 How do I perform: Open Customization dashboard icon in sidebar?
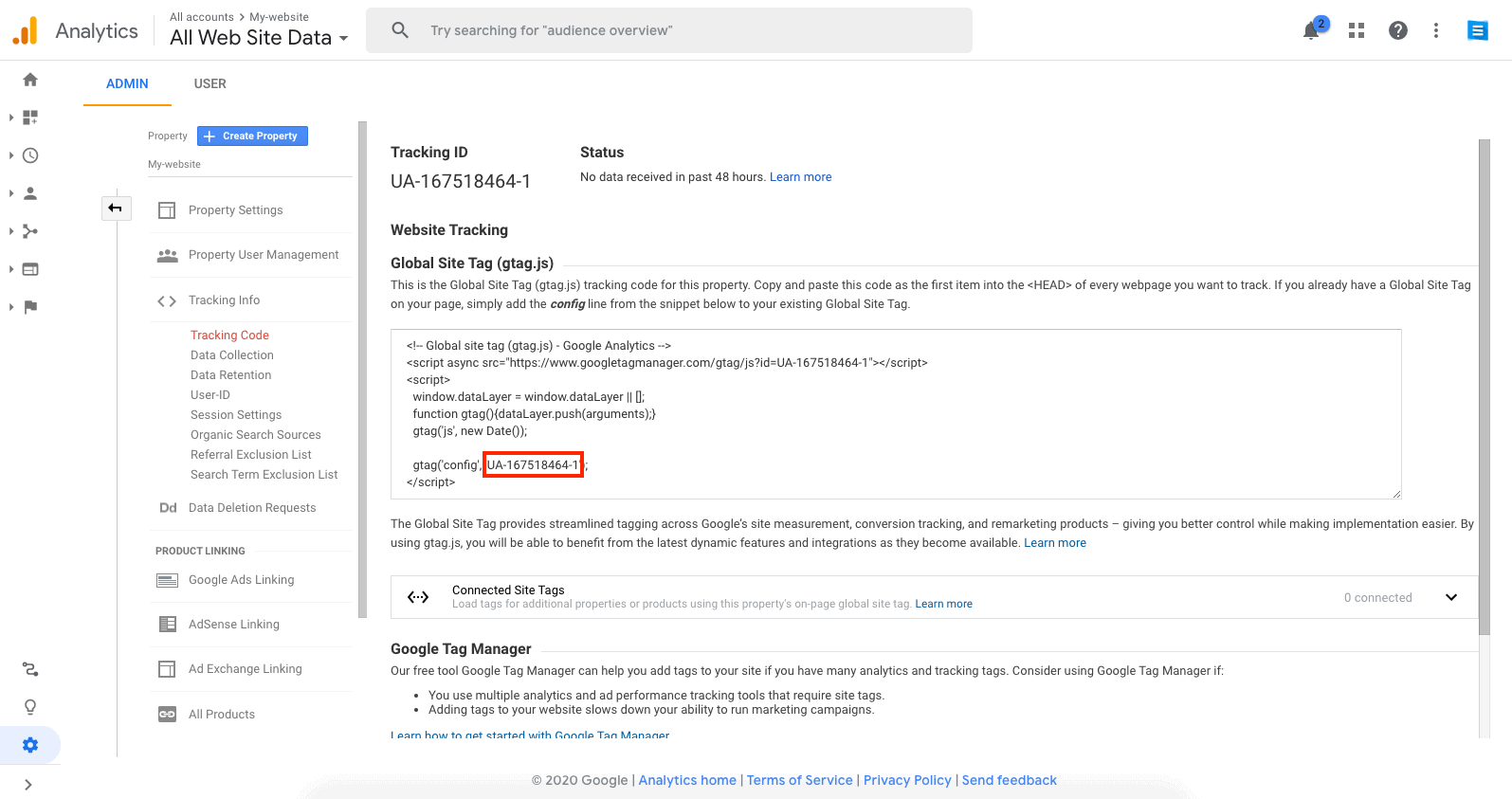(x=30, y=118)
